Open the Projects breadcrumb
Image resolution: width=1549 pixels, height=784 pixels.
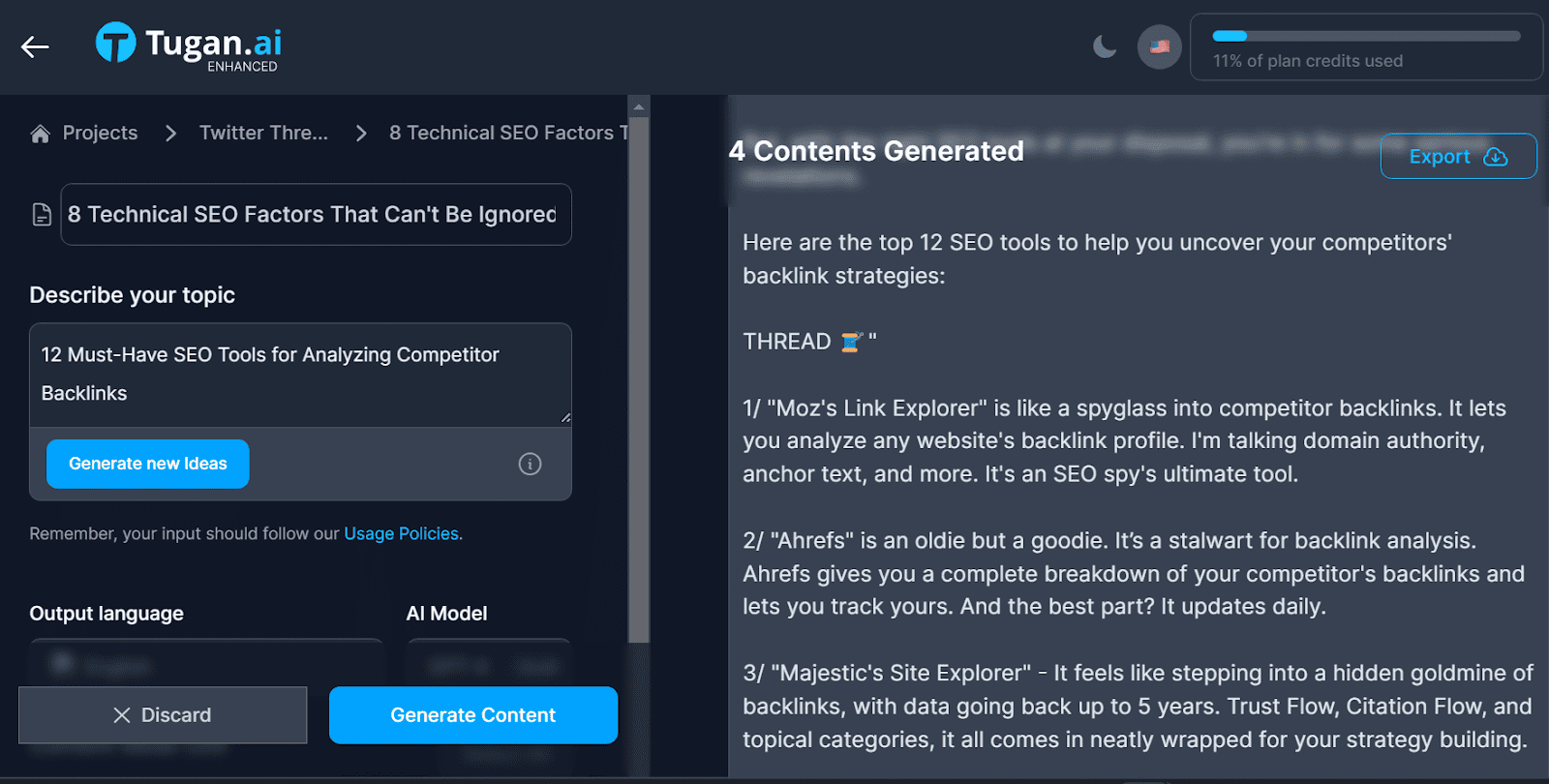pos(100,133)
